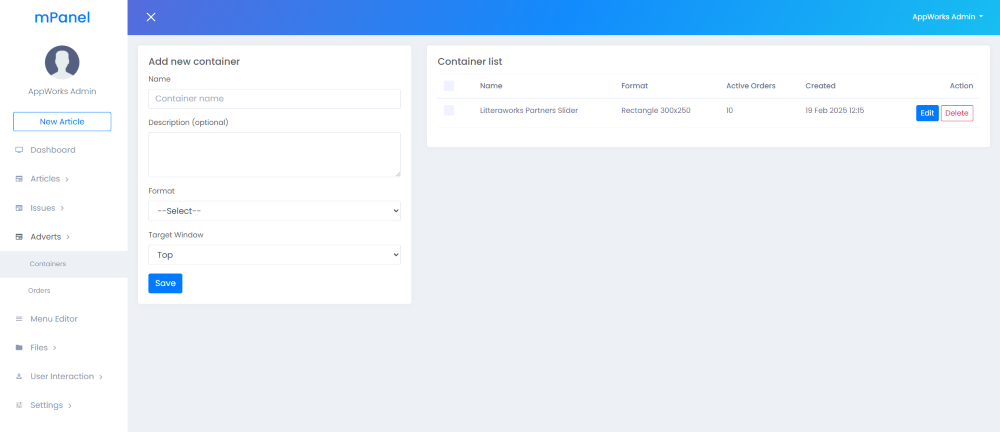Click the Settings sliders icon
The width and height of the screenshot is (1000, 432).
[x=19, y=405]
